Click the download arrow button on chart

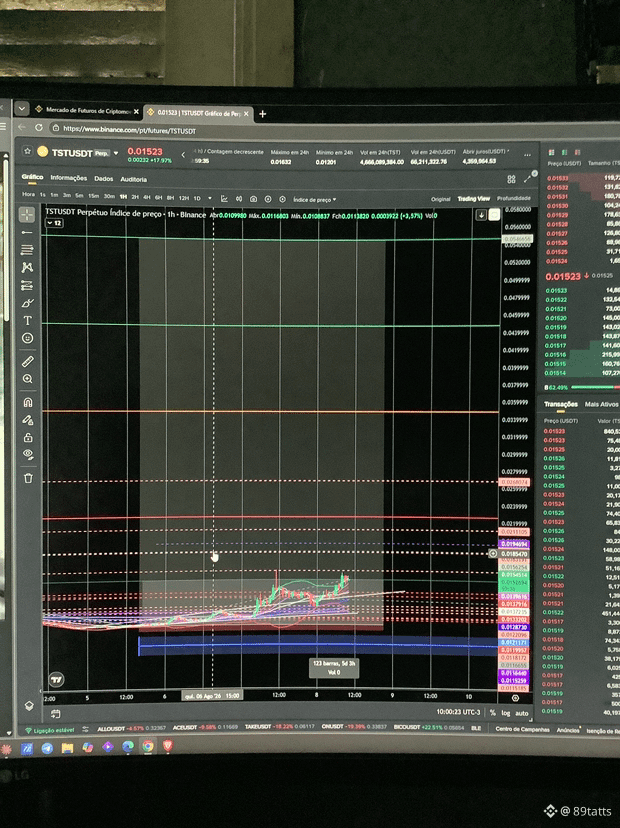(x=481, y=215)
